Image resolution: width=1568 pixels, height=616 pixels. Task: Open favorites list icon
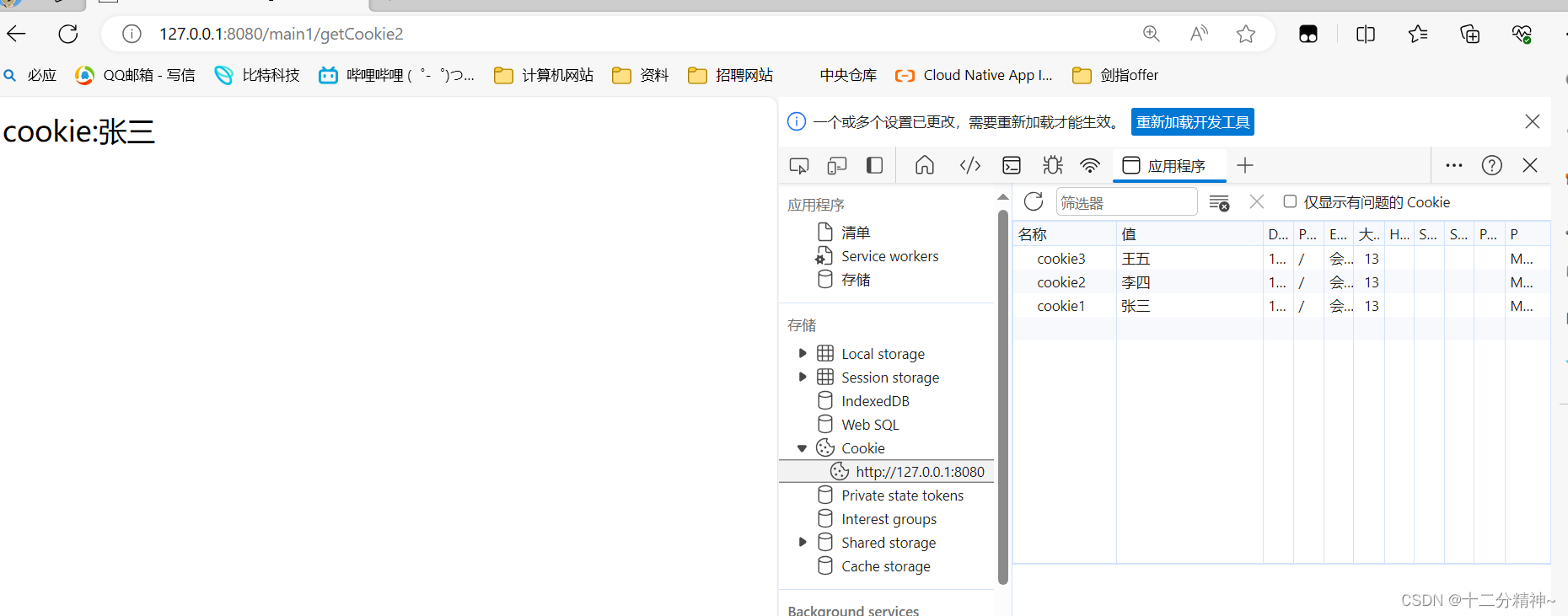coord(1418,34)
